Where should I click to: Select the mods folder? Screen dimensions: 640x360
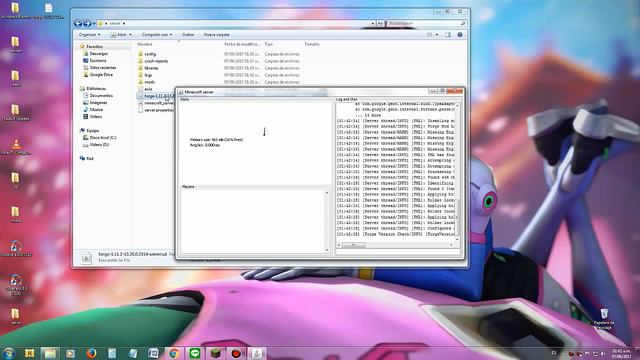[x=149, y=82]
